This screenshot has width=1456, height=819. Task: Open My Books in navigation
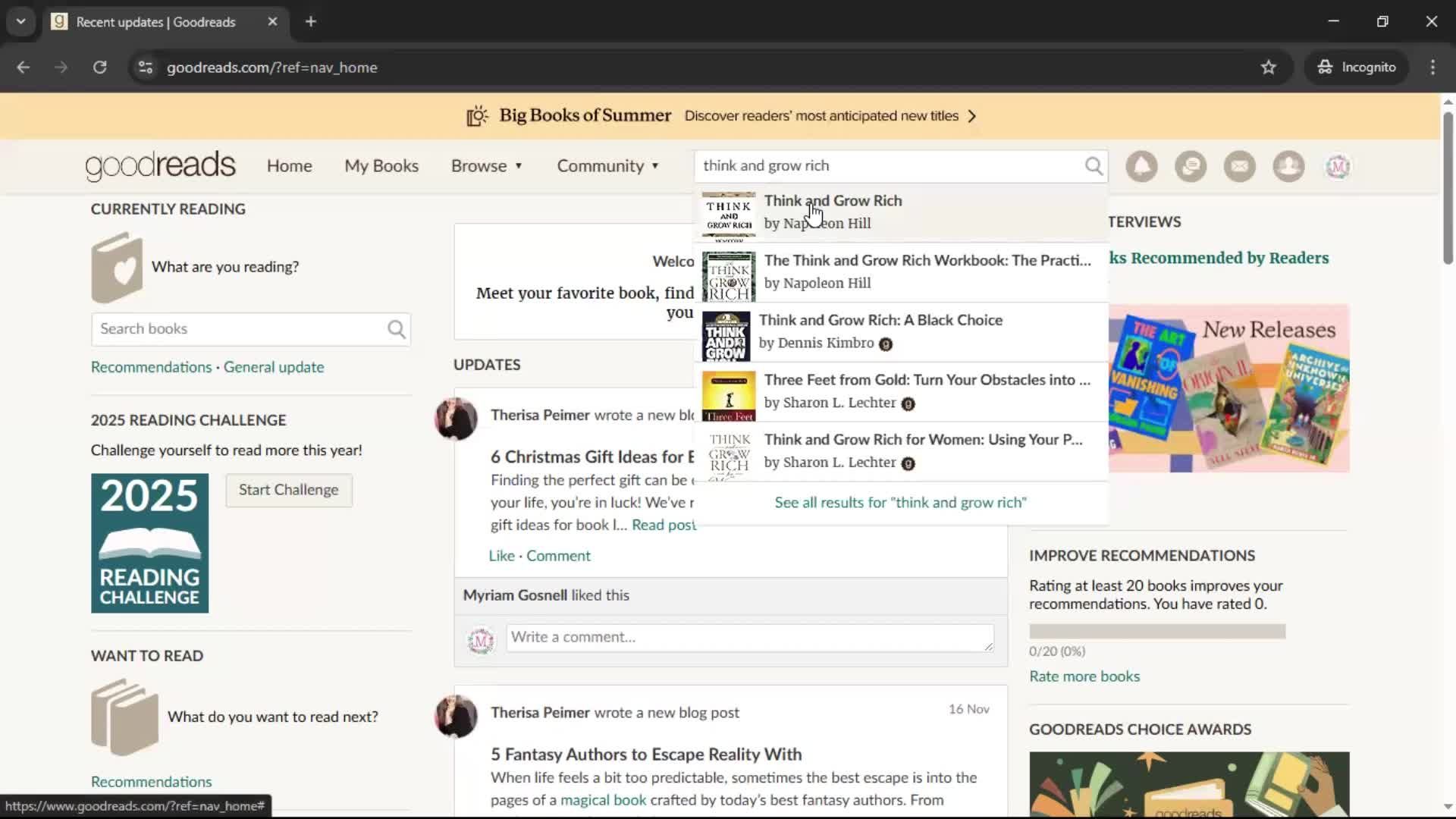coord(381,166)
